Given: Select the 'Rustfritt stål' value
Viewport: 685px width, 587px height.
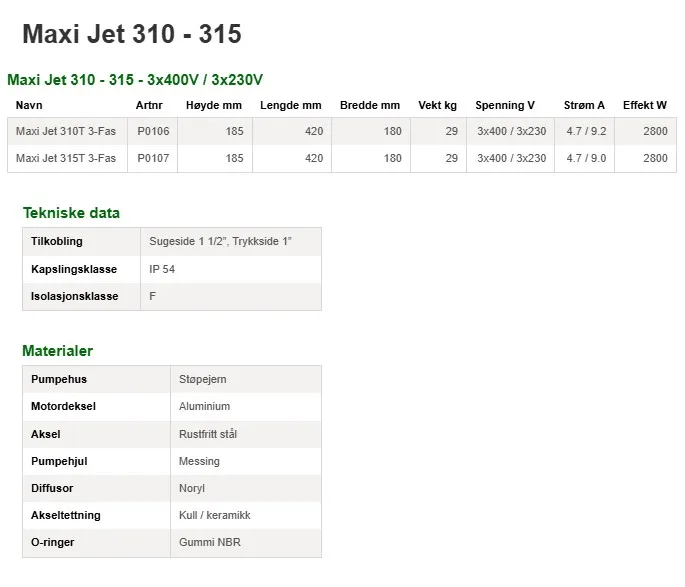Looking at the screenshot, I should (x=208, y=434).
